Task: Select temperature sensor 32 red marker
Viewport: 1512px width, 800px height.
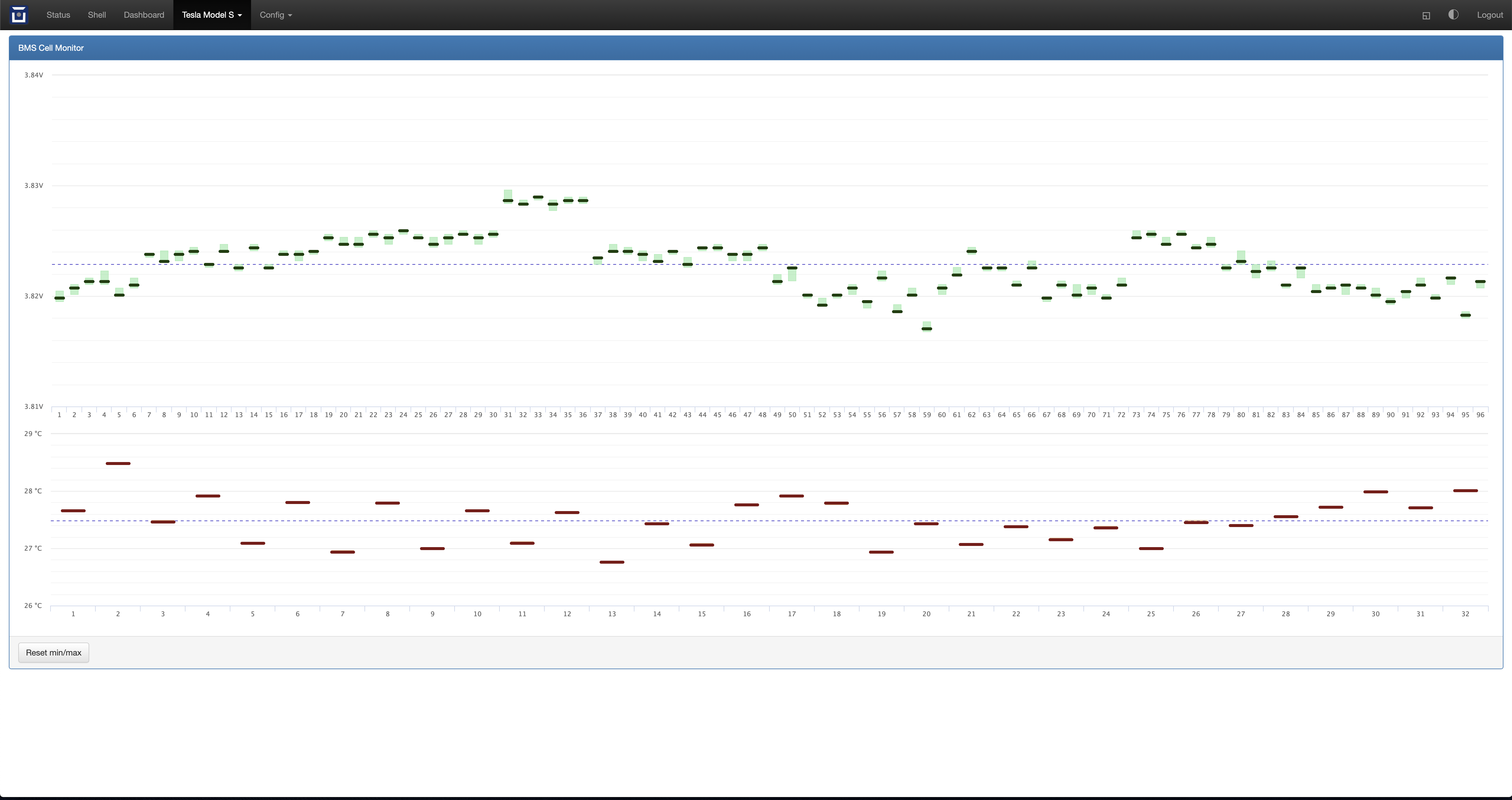Action: coord(1465,491)
